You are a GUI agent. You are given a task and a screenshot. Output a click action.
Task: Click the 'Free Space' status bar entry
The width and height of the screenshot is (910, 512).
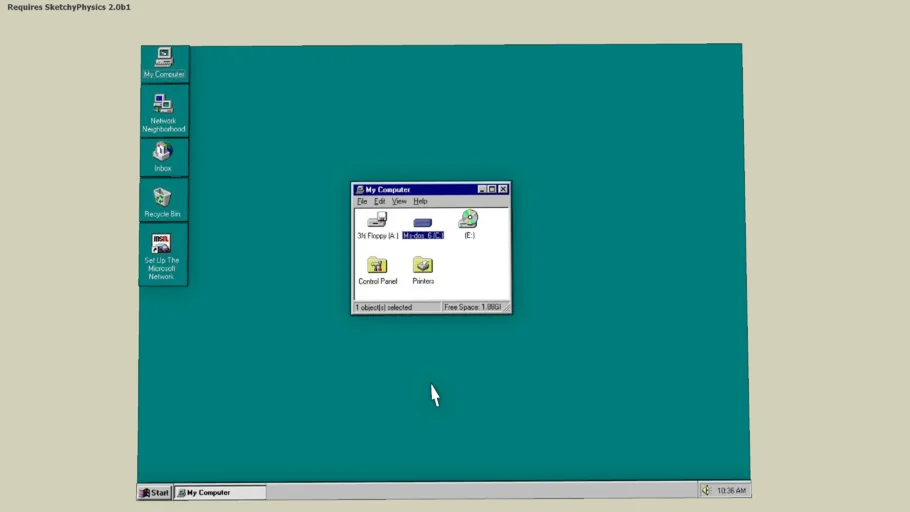472,307
